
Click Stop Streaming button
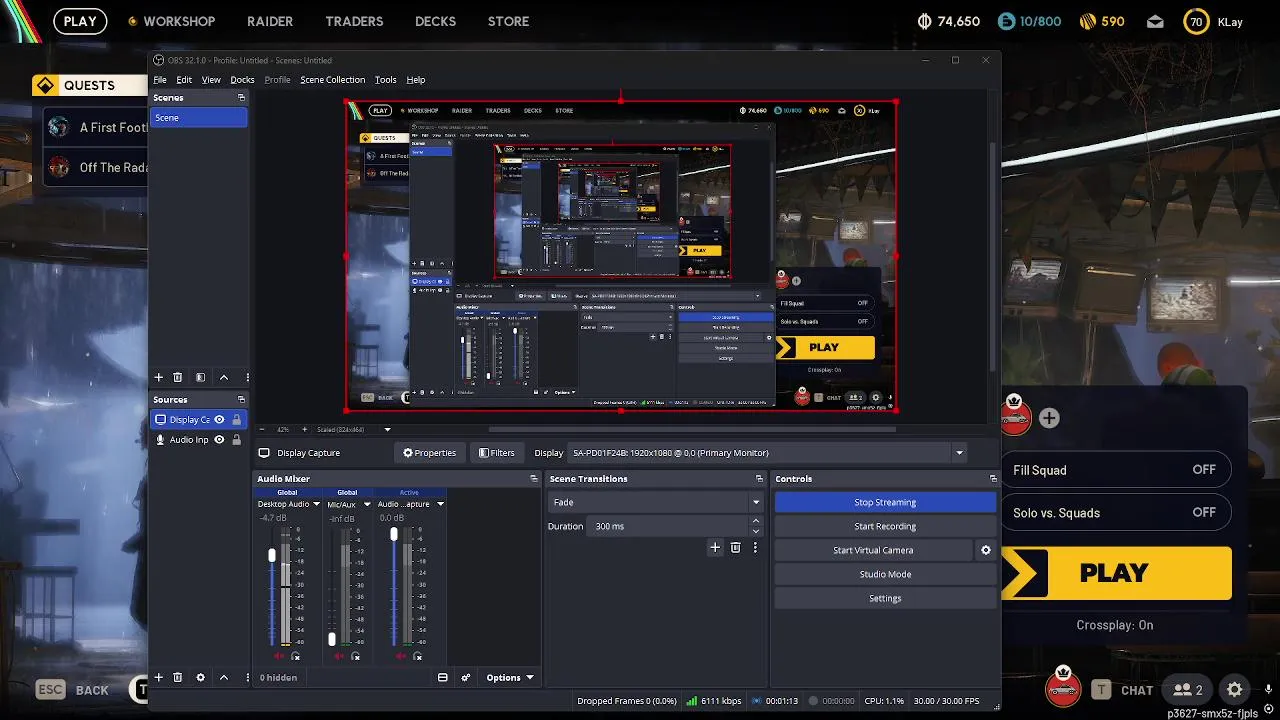885,502
